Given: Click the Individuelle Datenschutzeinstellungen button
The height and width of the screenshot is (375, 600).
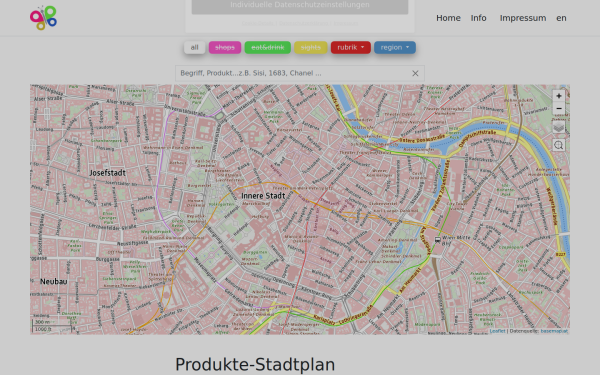Looking at the screenshot, I should pyautogui.click(x=300, y=7).
